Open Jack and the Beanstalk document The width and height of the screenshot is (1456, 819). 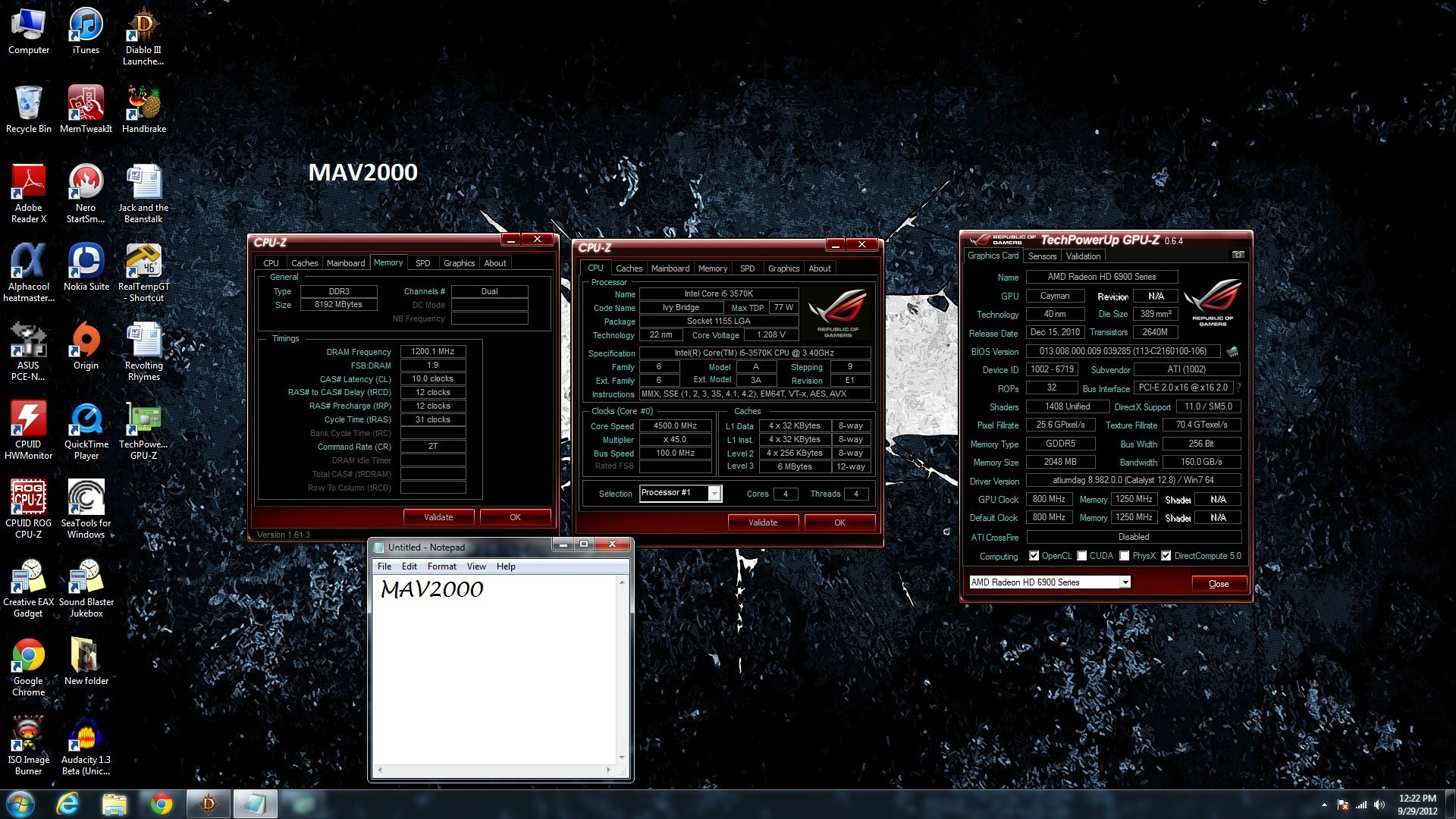pyautogui.click(x=143, y=194)
